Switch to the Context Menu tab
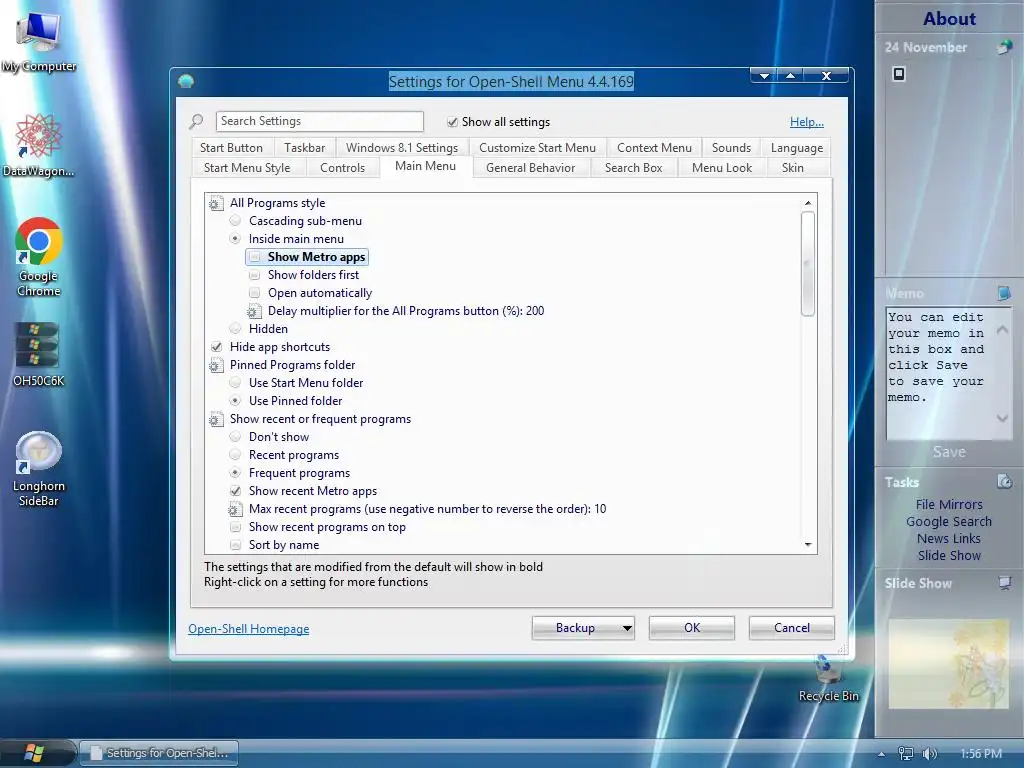 pyautogui.click(x=654, y=148)
